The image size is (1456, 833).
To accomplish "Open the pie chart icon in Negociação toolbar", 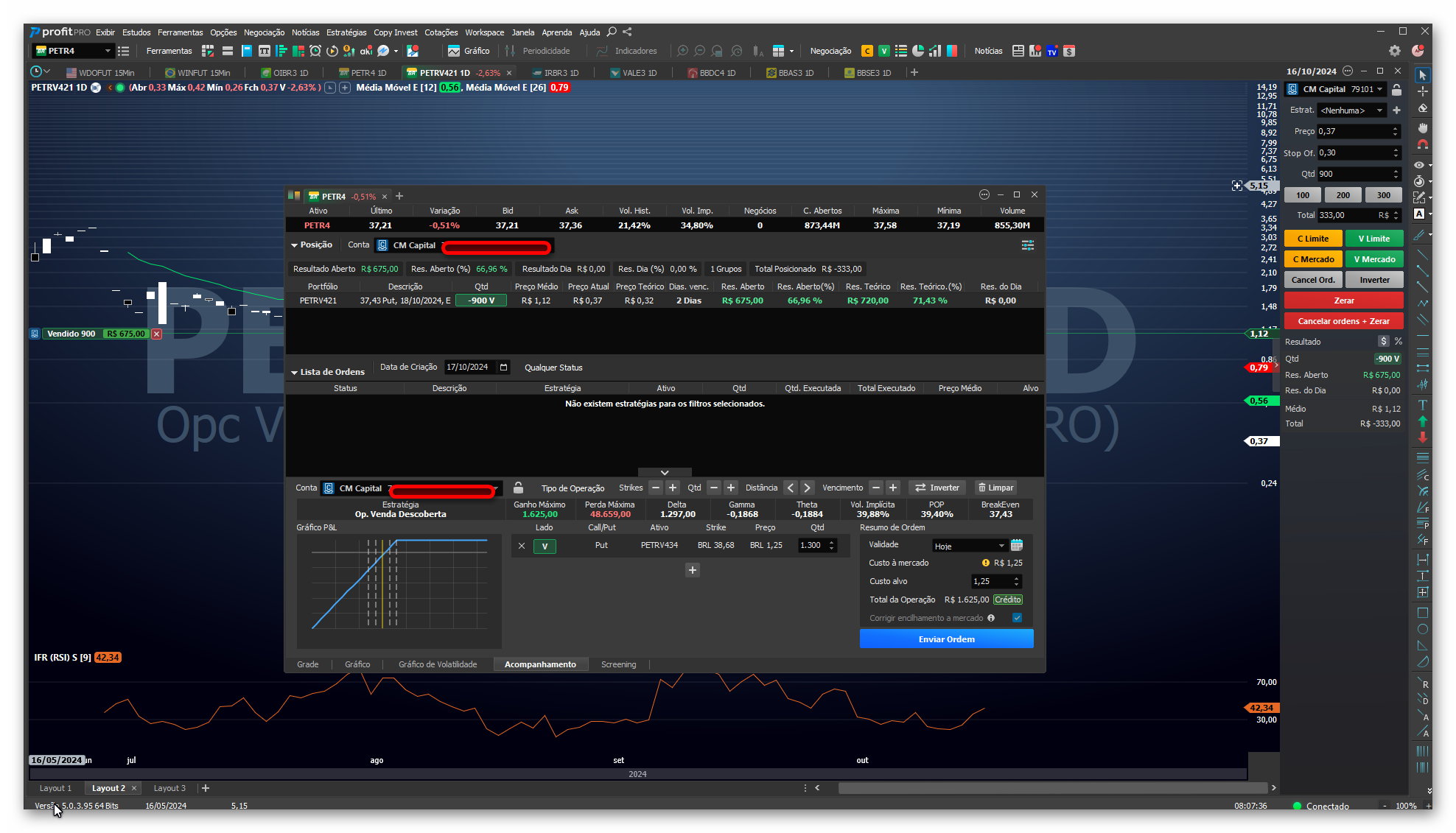I will point(918,51).
